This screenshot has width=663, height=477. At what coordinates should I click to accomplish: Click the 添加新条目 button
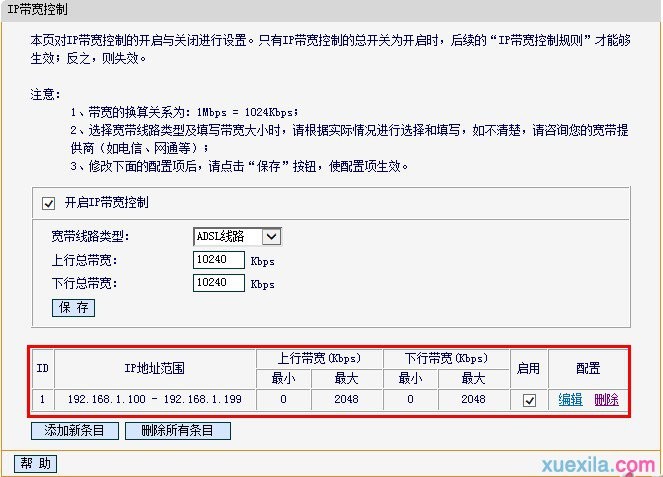[x=75, y=431]
